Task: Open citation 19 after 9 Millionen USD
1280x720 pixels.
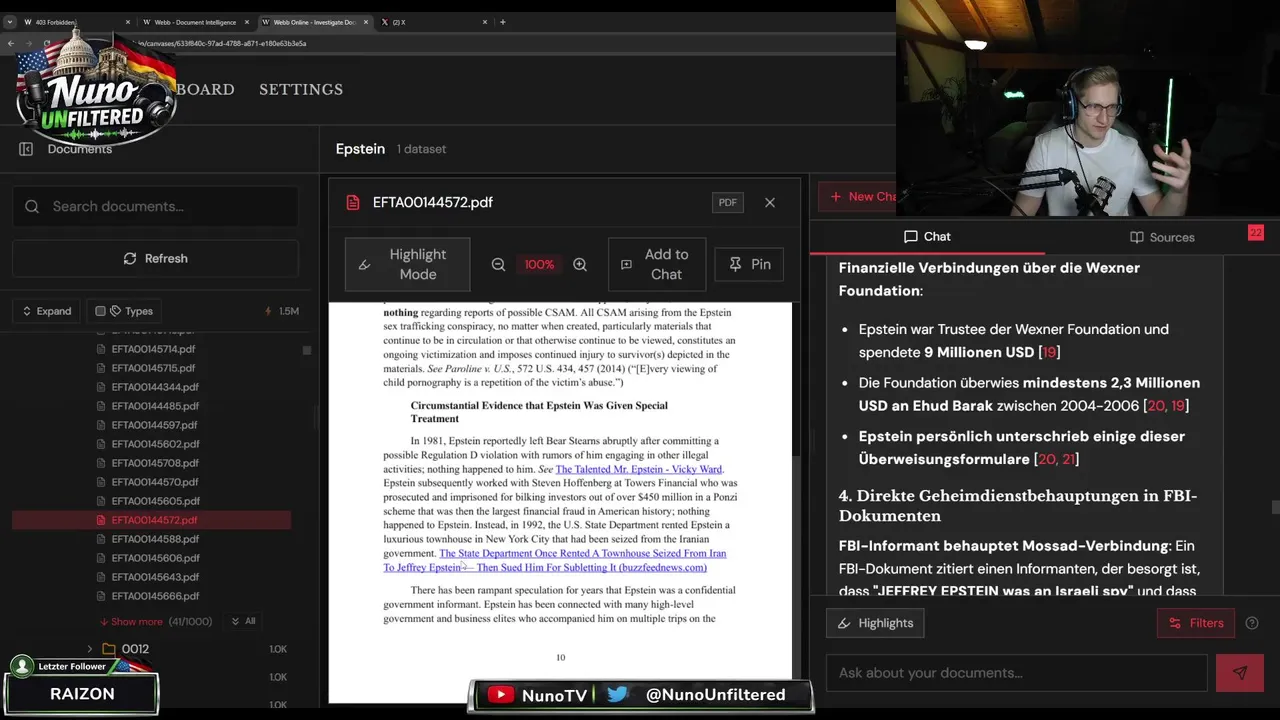Action: (x=1049, y=352)
